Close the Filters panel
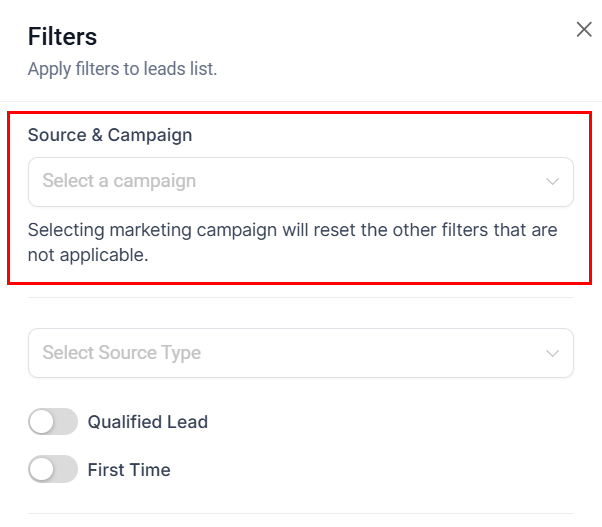The height and width of the screenshot is (527, 602). click(x=584, y=30)
